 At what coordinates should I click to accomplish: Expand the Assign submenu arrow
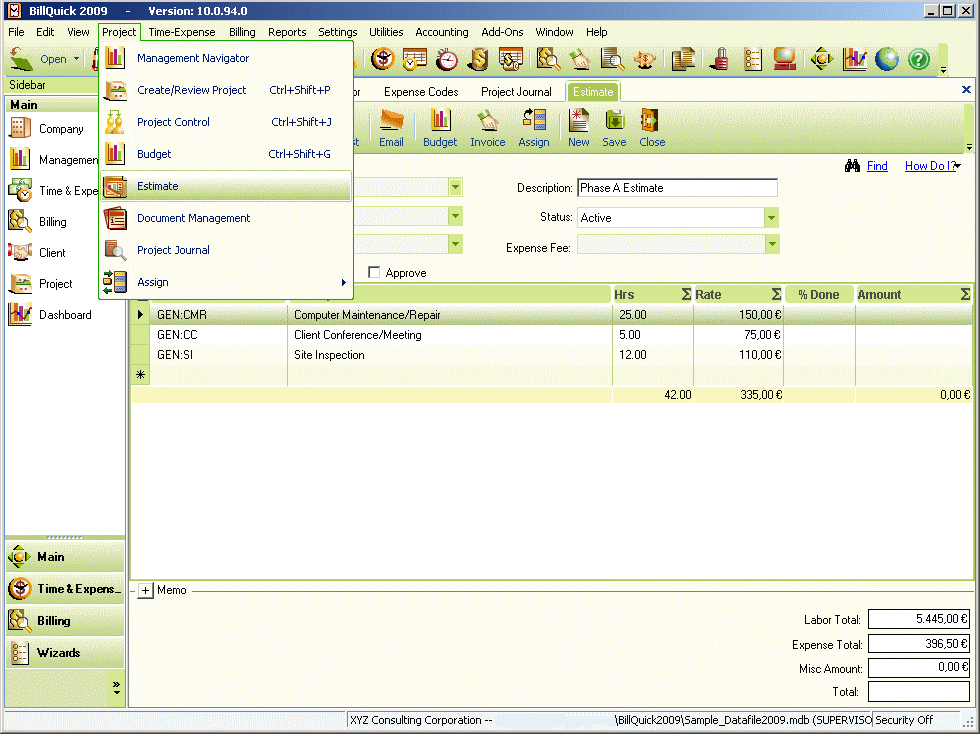[344, 283]
